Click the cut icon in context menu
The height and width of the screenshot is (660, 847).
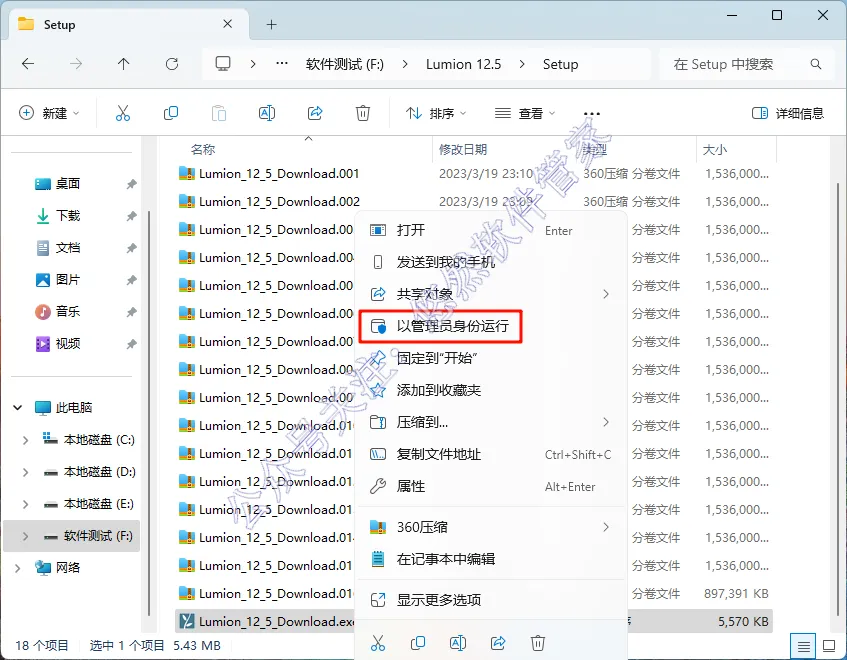[x=378, y=643]
